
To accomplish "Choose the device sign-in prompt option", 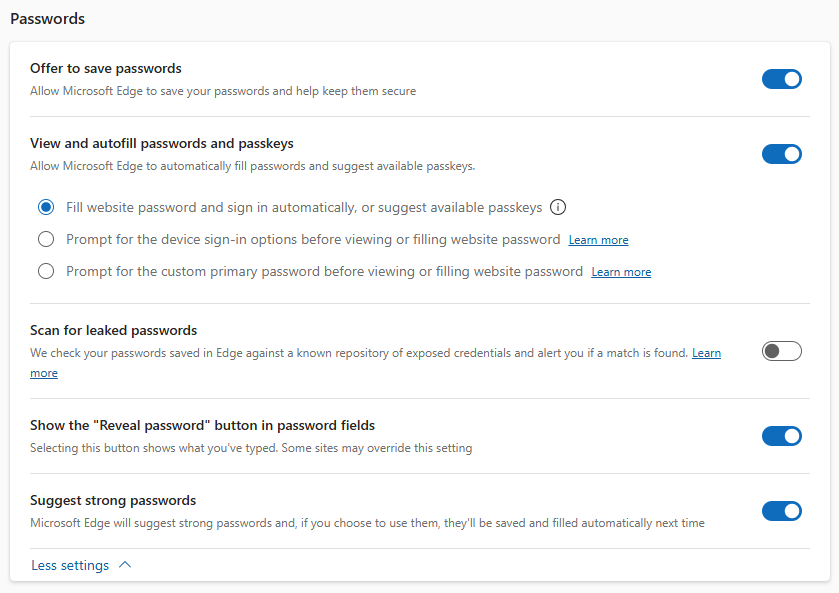I will pyautogui.click(x=45, y=239).
